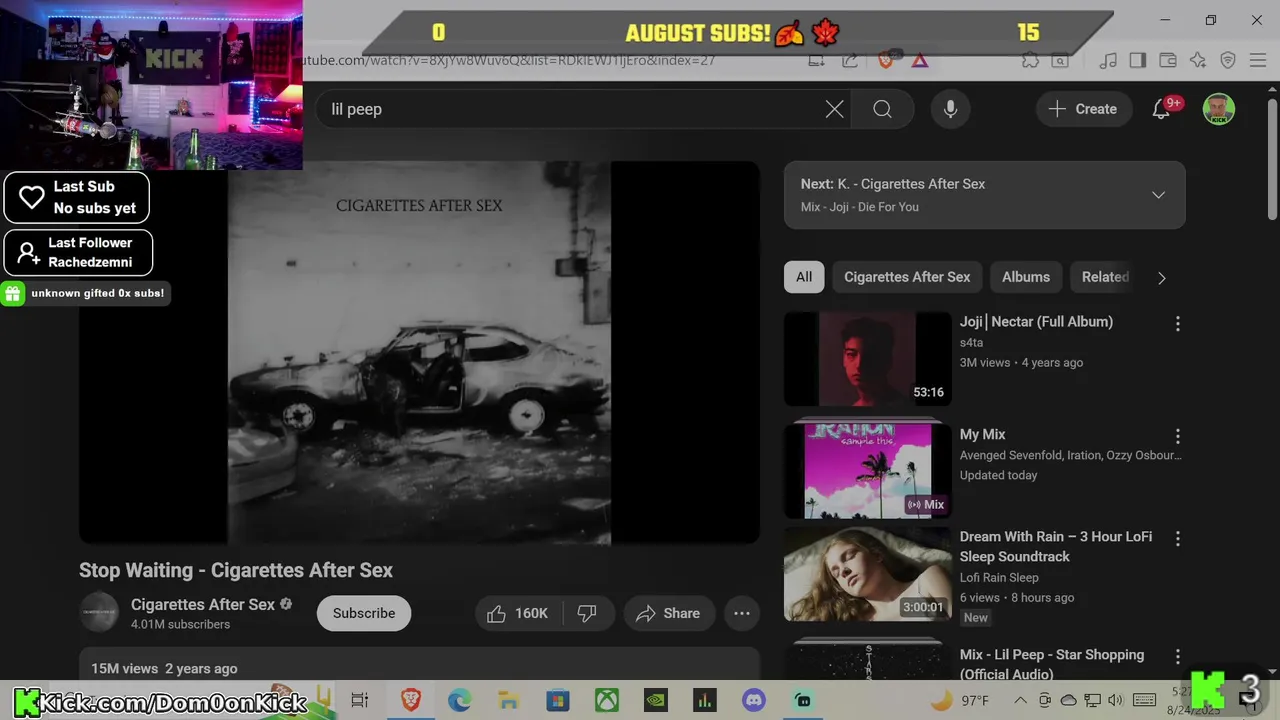Image resolution: width=1280 pixels, height=720 pixels.
Task: Show hidden system tray icons
Action: [1020, 700]
